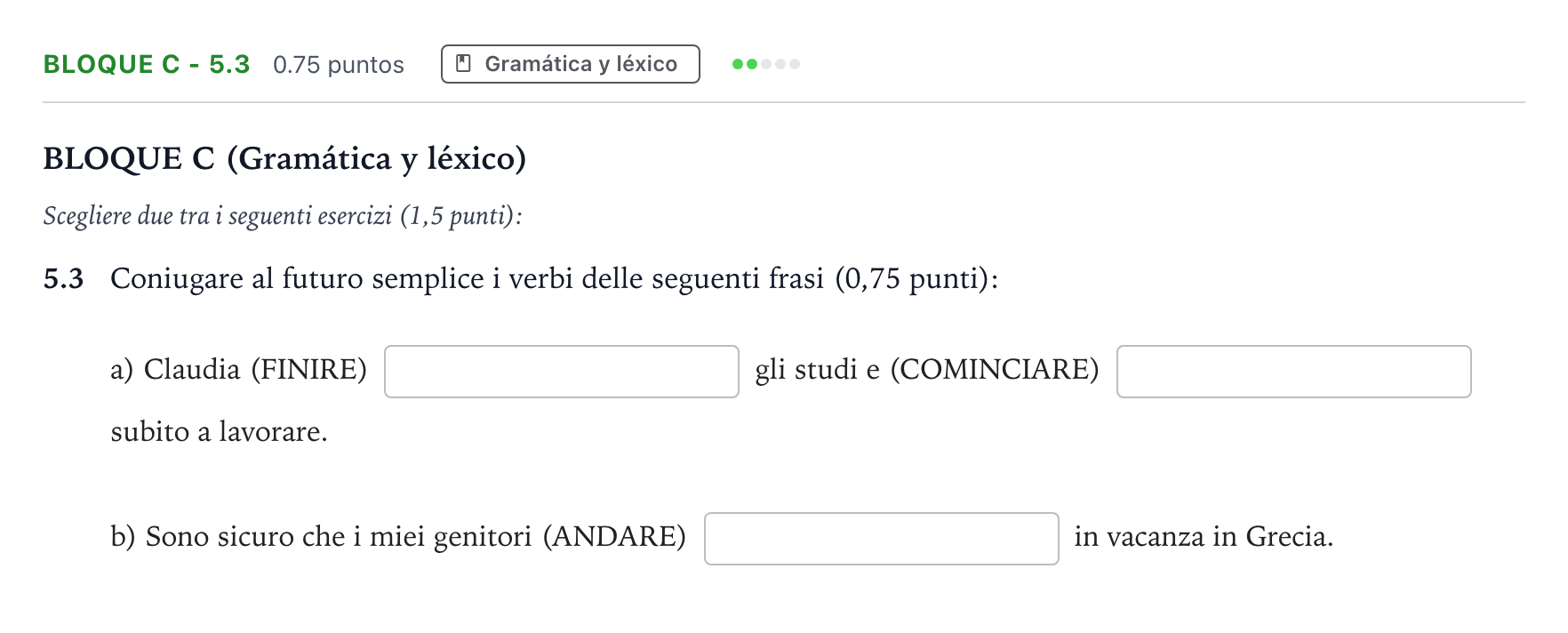The image size is (1568, 633).
Task: Click the italic Scegliere due instruction text
Action: coord(283,216)
